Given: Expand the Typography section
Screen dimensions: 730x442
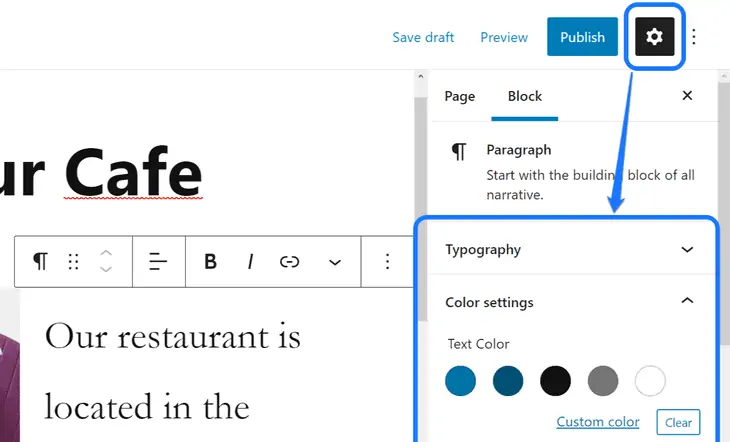Looking at the screenshot, I should (687, 250).
